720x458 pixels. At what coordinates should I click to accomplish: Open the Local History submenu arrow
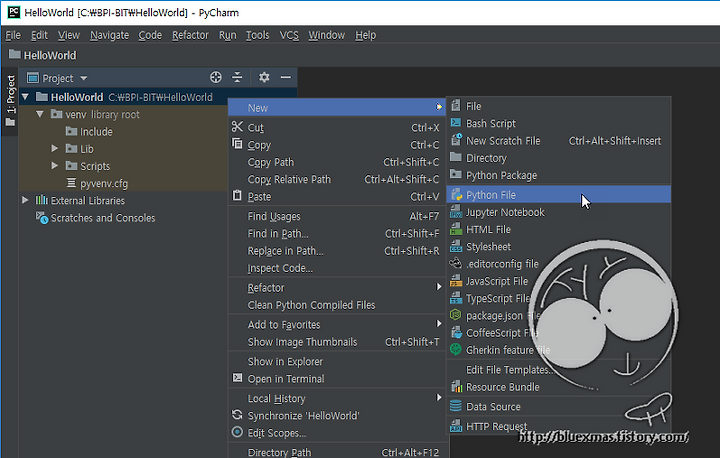click(439, 398)
